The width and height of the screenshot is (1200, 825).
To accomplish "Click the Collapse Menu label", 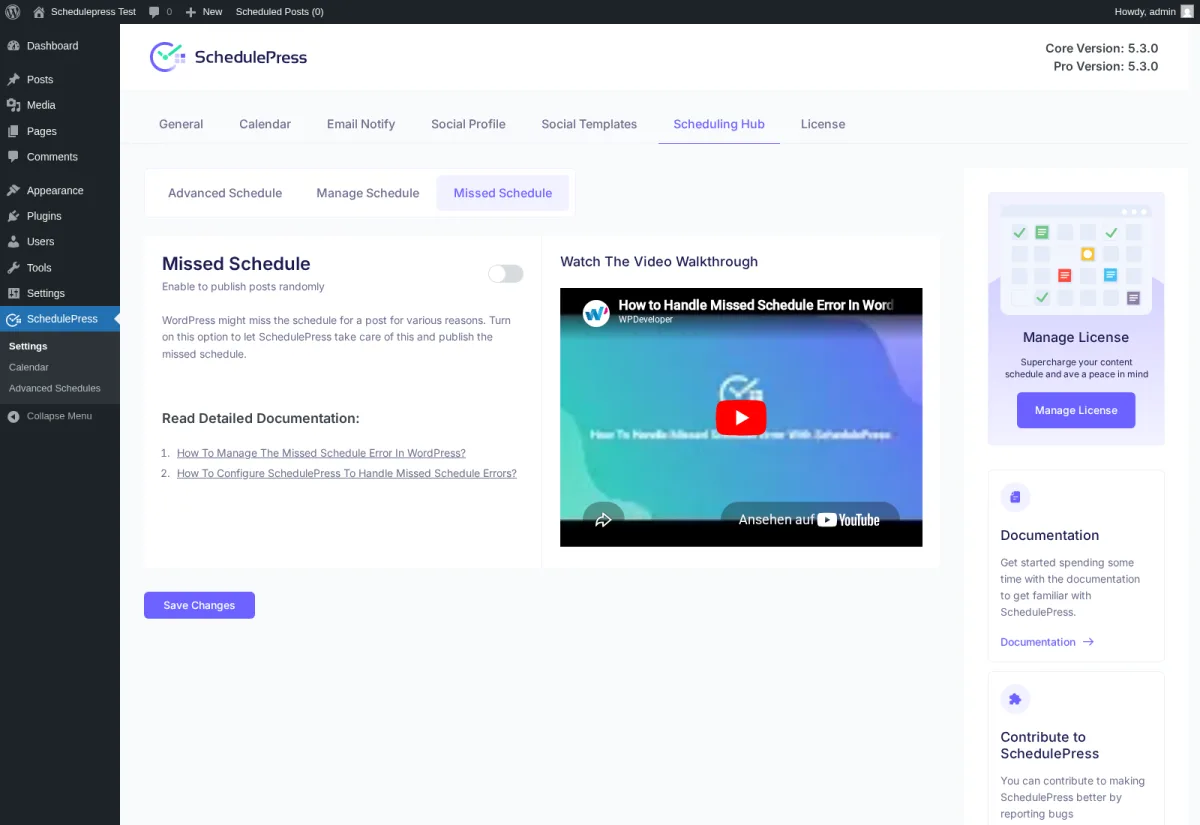I will [59, 416].
